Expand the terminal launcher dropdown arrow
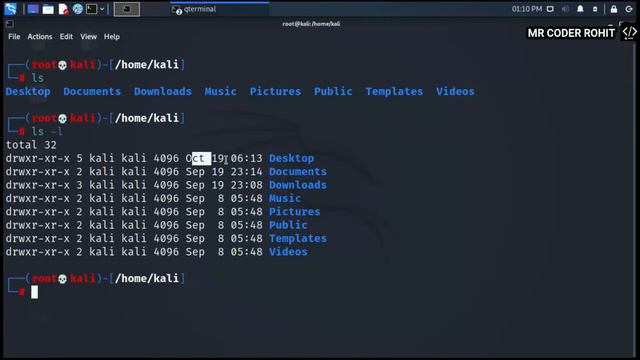This screenshot has width=640, height=360. (102, 9)
